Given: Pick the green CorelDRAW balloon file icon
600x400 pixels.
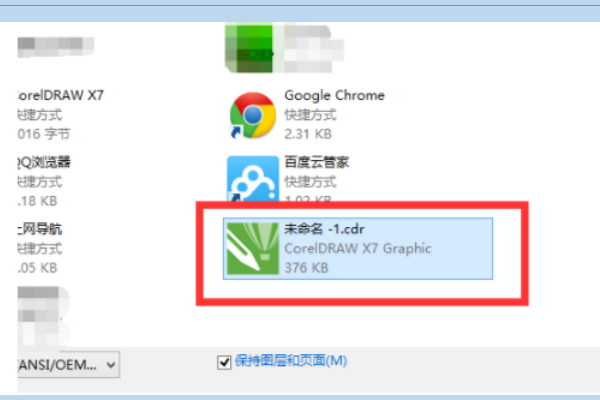Looking at the screenshot, I should [x=253, y=248].
